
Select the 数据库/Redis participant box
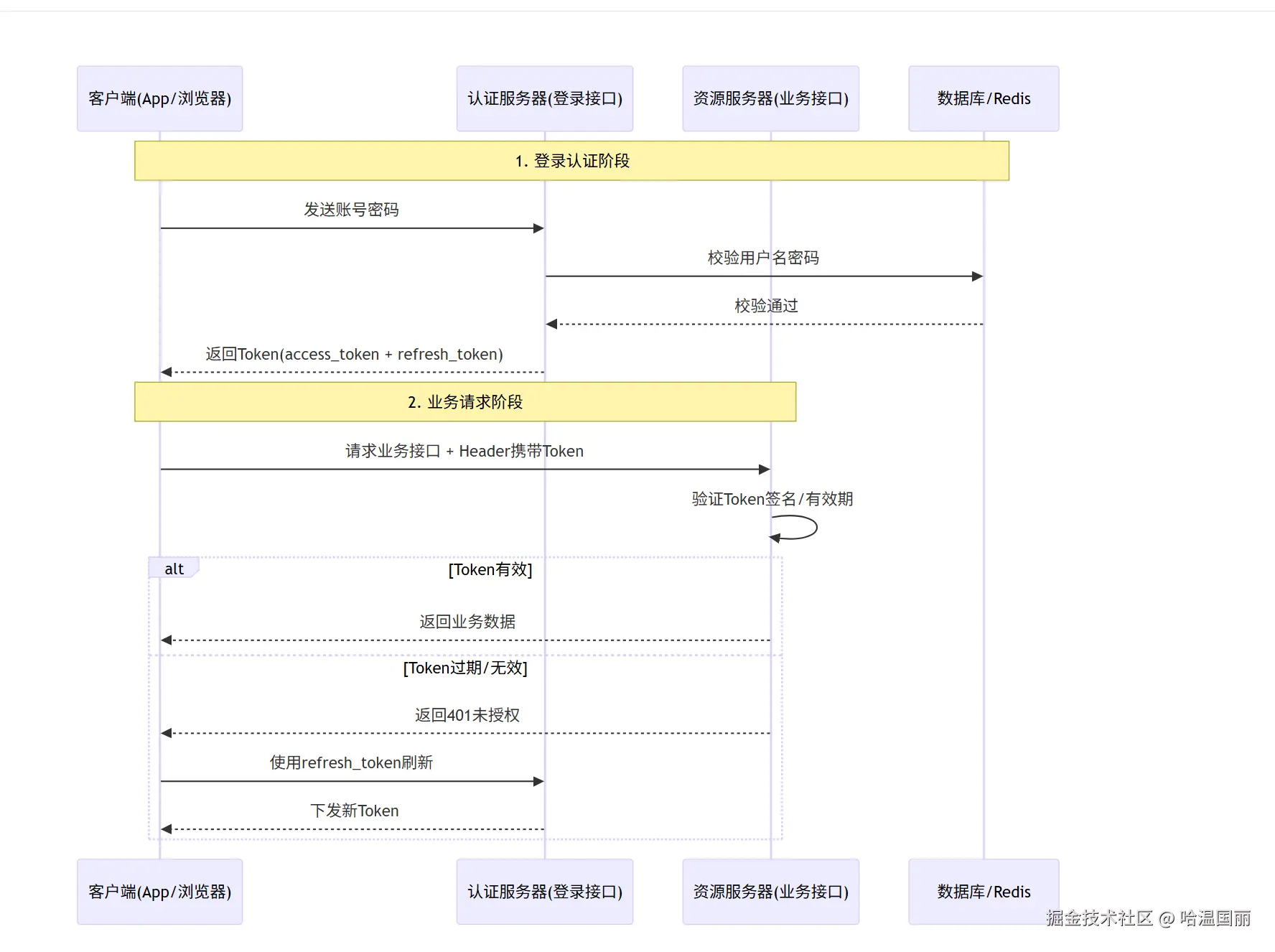pyautogui.click(x=983, y=98)
